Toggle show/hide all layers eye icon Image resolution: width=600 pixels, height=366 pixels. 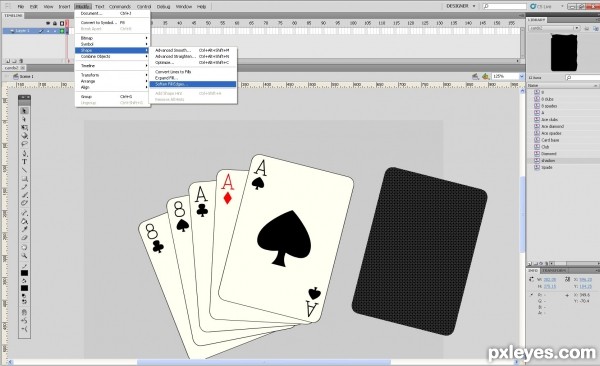(48, 24)
